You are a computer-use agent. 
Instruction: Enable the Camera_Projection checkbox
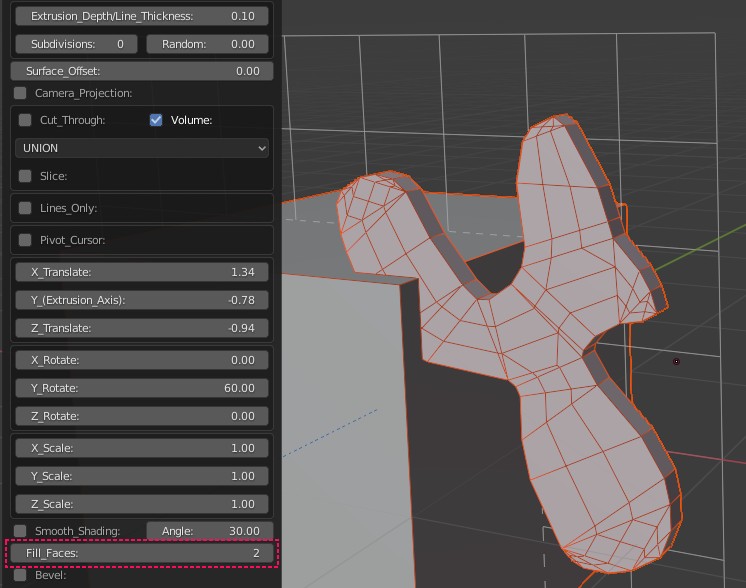(21, 93)
